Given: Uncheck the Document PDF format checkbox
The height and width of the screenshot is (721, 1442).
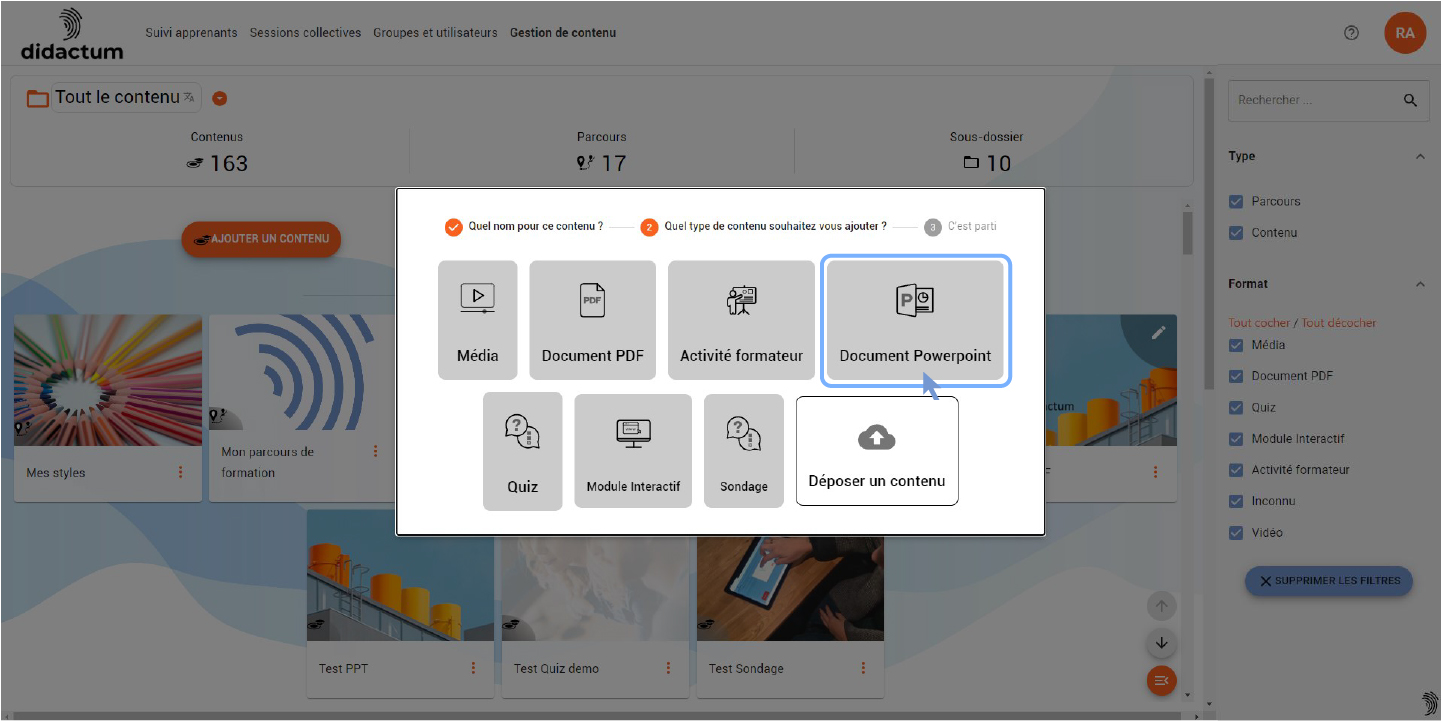Looking at the screenshot, I should (x=1236, y=376).
